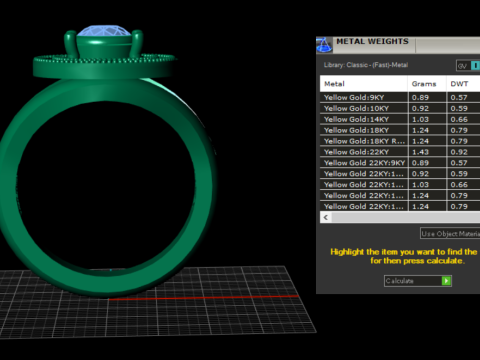Screen dimensions: 480x360
Task: Click the horizontal scrollbar left arrow
Action: (326, 217)
